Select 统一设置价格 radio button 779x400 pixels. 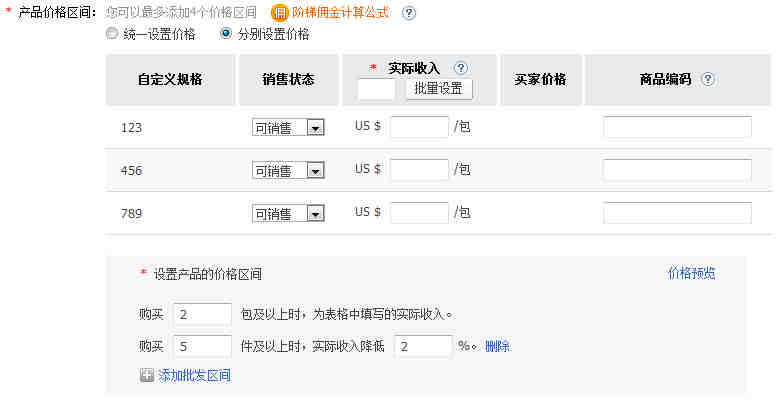112,33
